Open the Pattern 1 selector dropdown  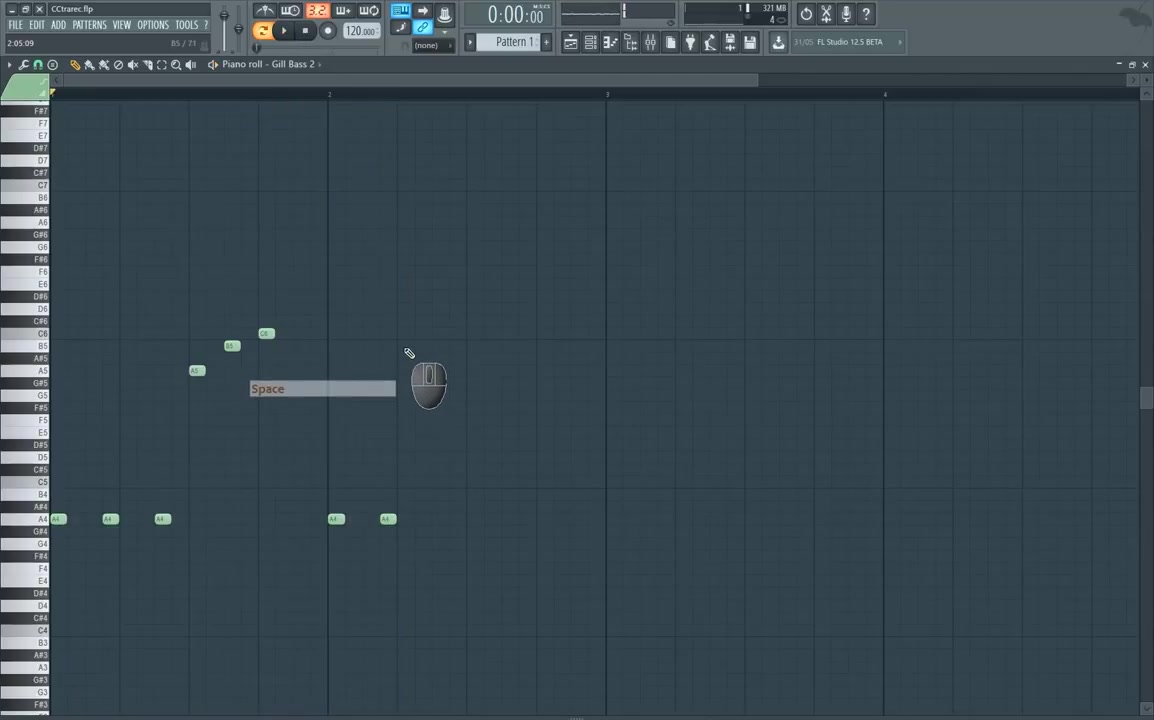(514, 41)
